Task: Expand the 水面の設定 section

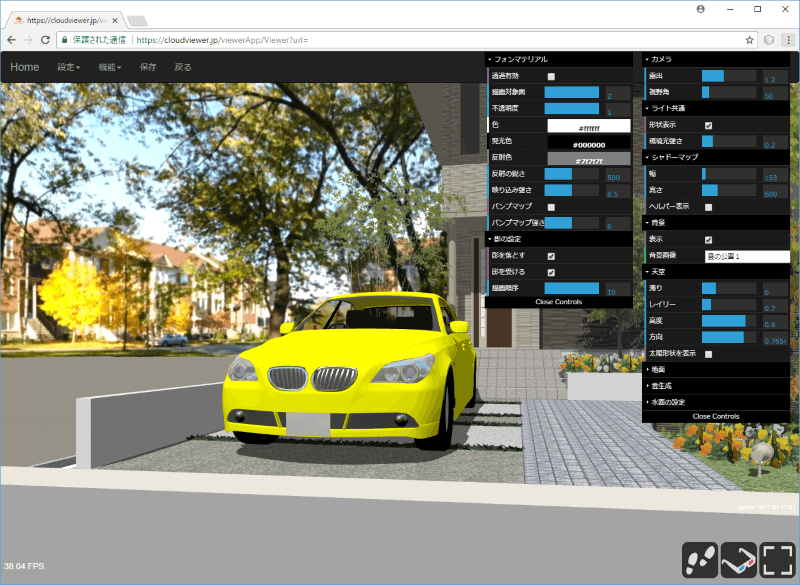Action: coord(716,402)
